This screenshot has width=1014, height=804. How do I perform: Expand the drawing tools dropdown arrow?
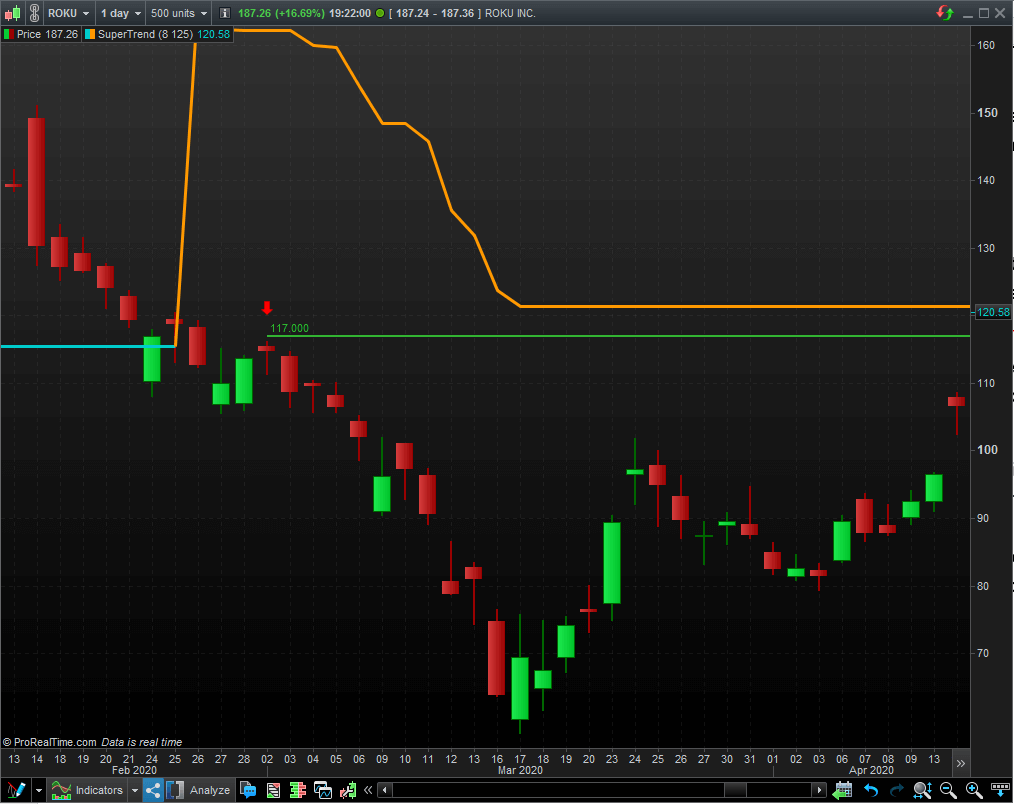click(39, 790)
